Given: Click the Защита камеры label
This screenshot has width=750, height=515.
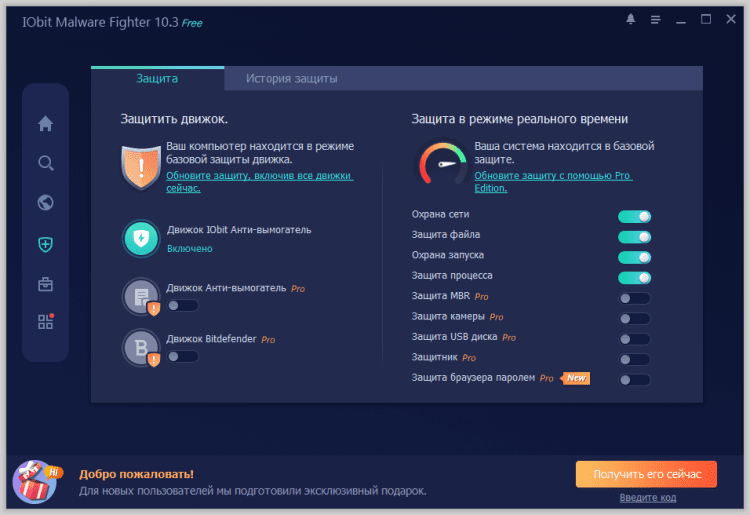Looking at the screenshot, I should tap(448, 316).
